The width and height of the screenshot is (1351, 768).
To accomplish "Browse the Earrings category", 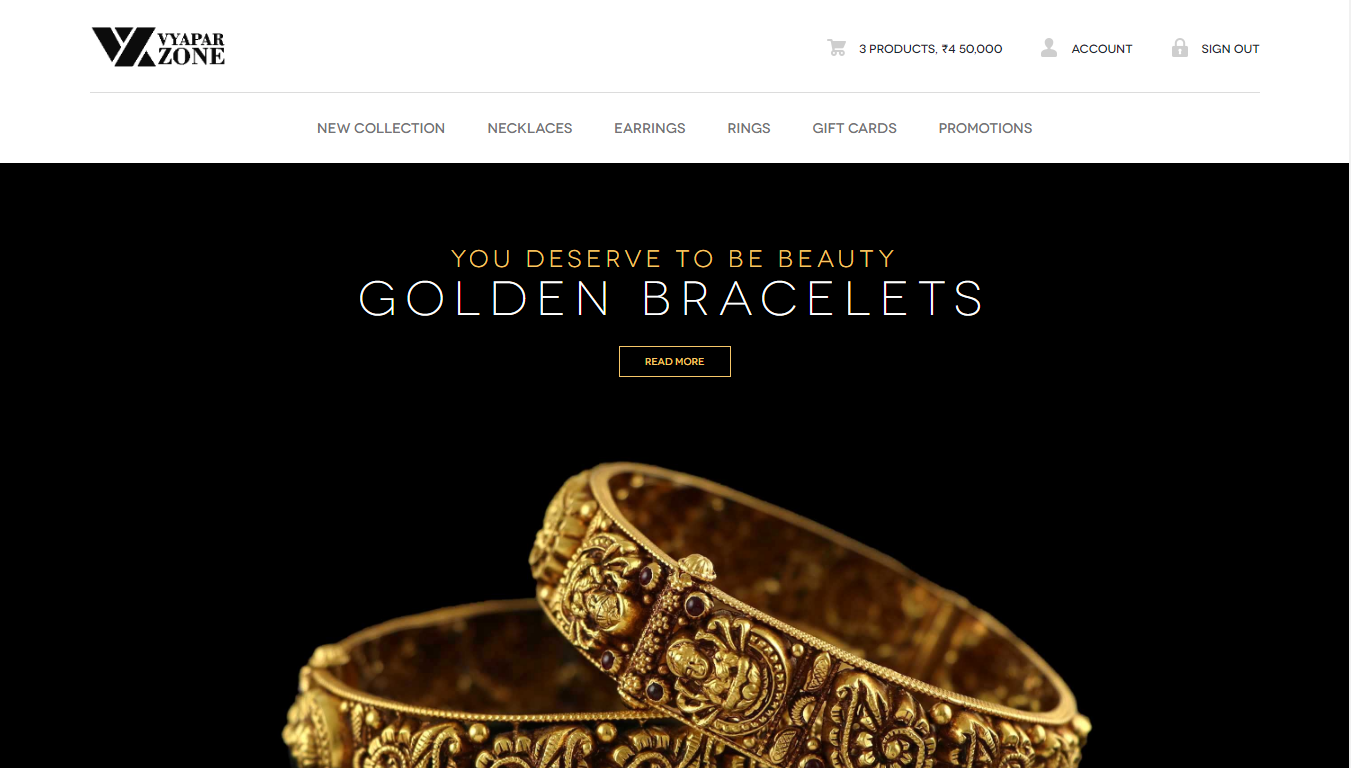I will coord(650,128).
